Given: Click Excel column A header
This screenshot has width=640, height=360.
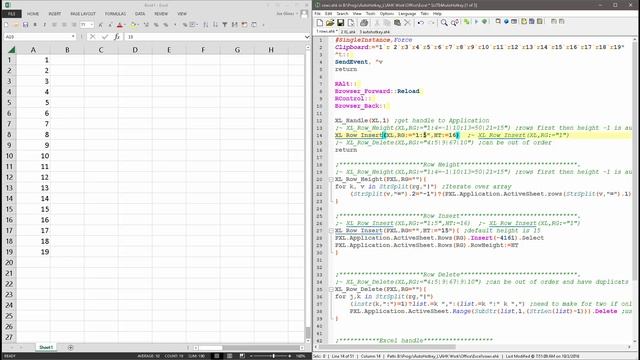Looking at the screenshot, I should [x=33, y=50].
